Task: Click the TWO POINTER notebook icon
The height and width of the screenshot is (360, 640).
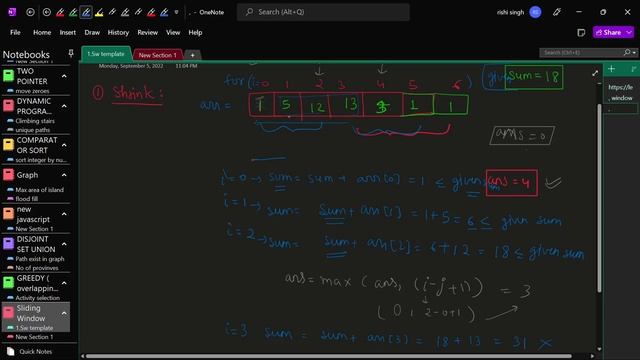Action: (9, 76)
